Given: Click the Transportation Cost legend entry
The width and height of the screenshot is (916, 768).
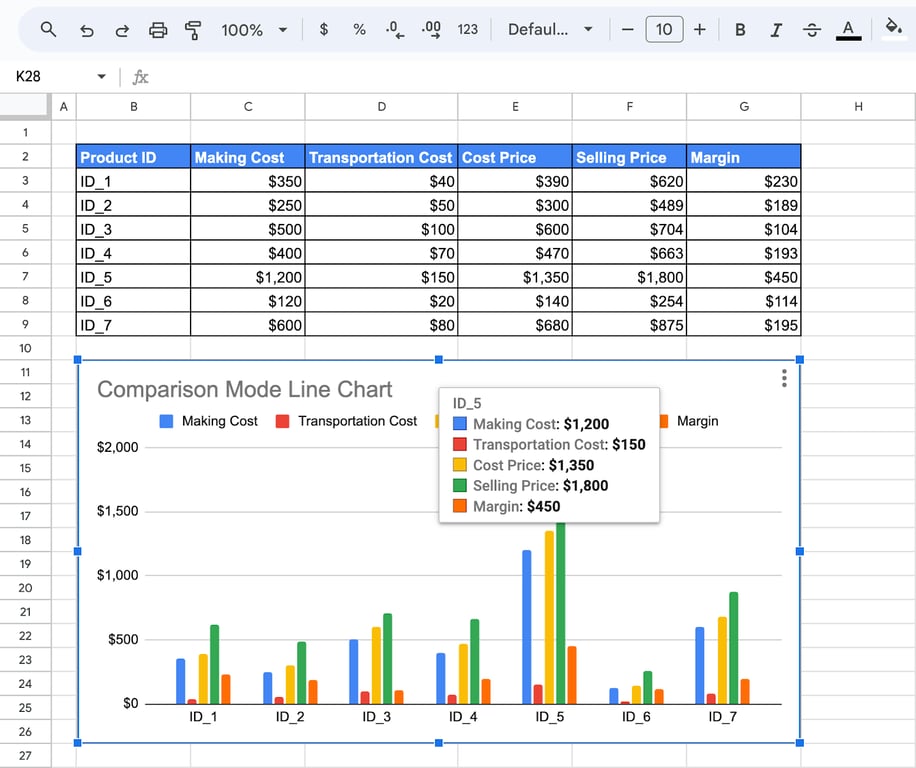Looking at the screenshot, I should 346,421.
